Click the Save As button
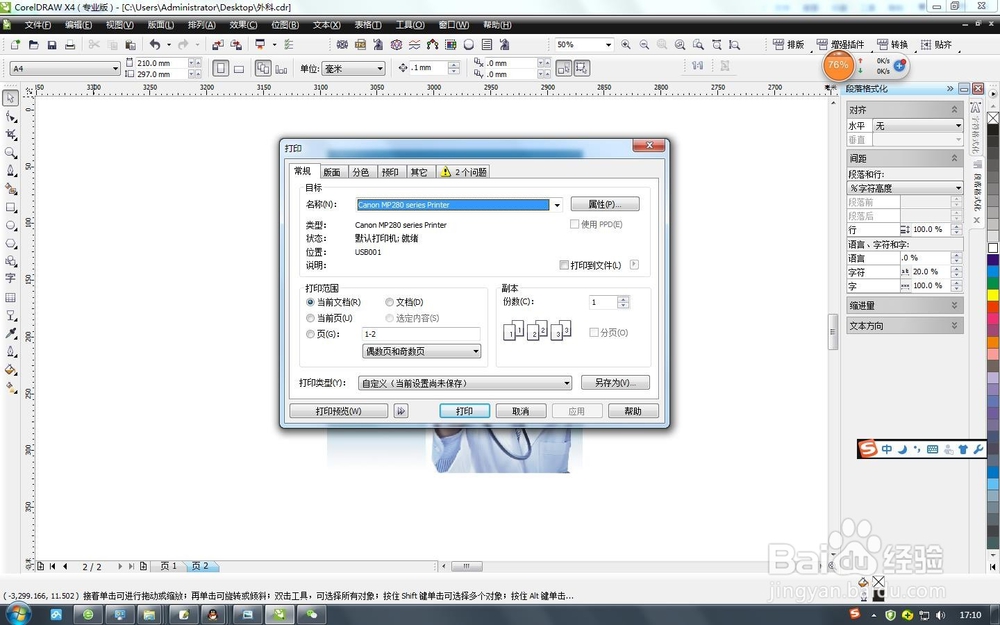 coord(615,383)
